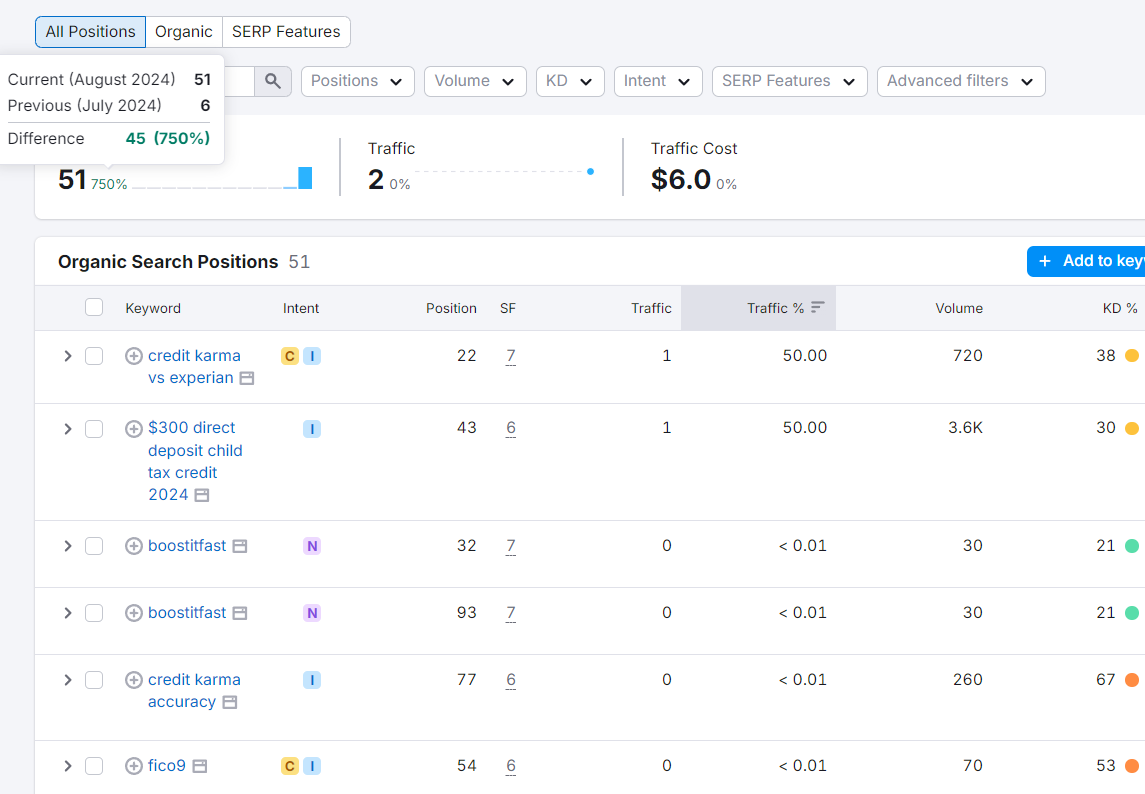
Task: Tick the select-all checkbox in table header
Action: pyautogui.click(x=94, y=307)
